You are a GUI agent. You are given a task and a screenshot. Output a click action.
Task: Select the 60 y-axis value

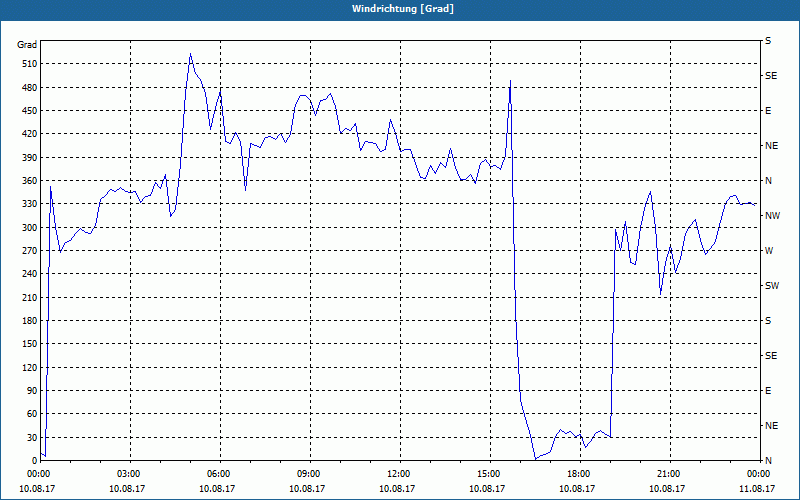point(32,414)
